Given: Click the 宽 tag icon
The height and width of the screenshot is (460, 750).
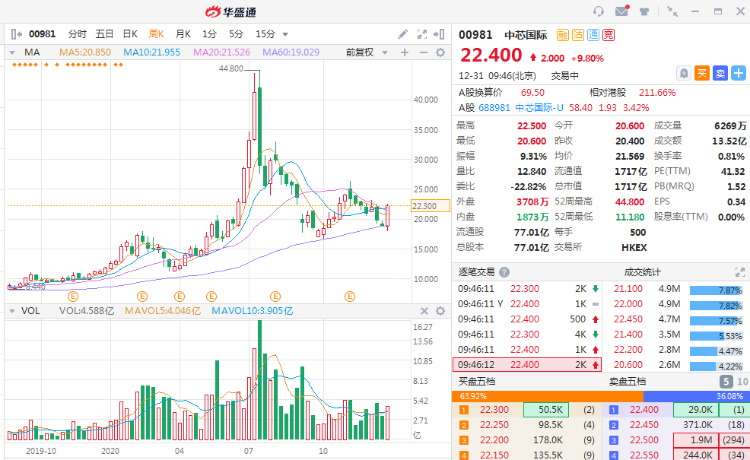Looking at the screenshot, I should tap(608, 35).
